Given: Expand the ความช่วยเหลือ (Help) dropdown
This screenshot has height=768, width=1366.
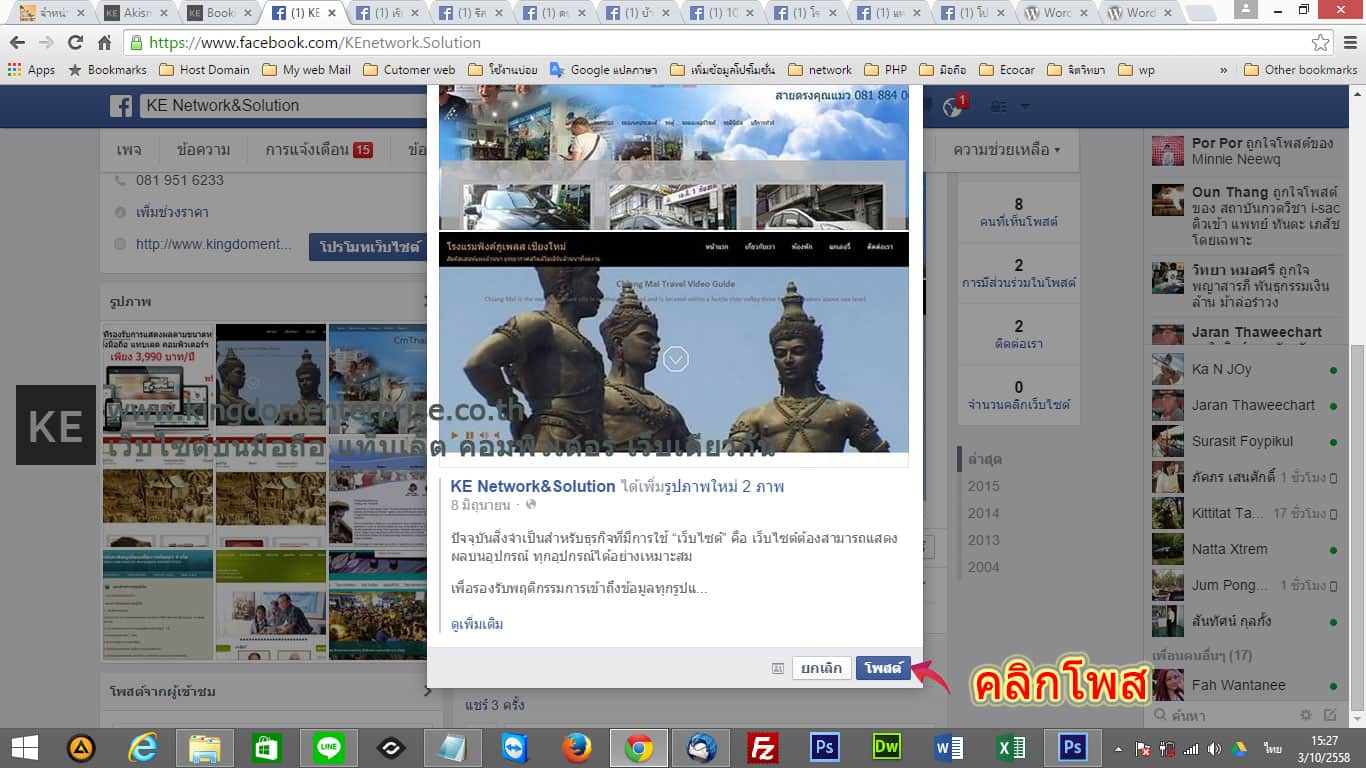Looking at the screenshot, I should pyautogui.click(x=1006, y=150).
